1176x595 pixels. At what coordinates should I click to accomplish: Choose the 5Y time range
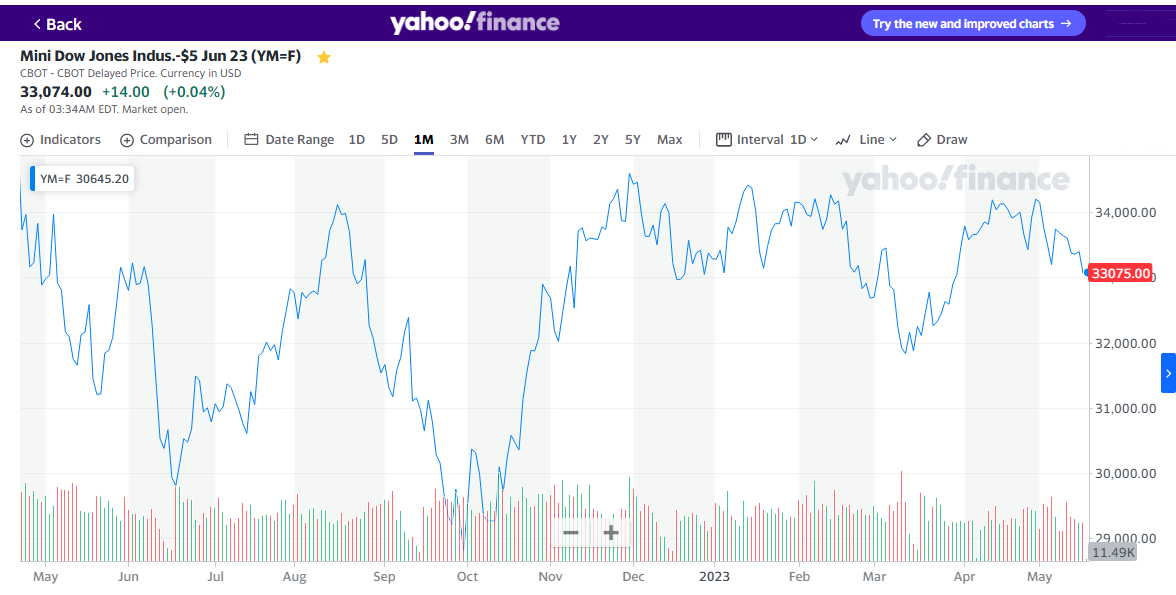(633, 140)
